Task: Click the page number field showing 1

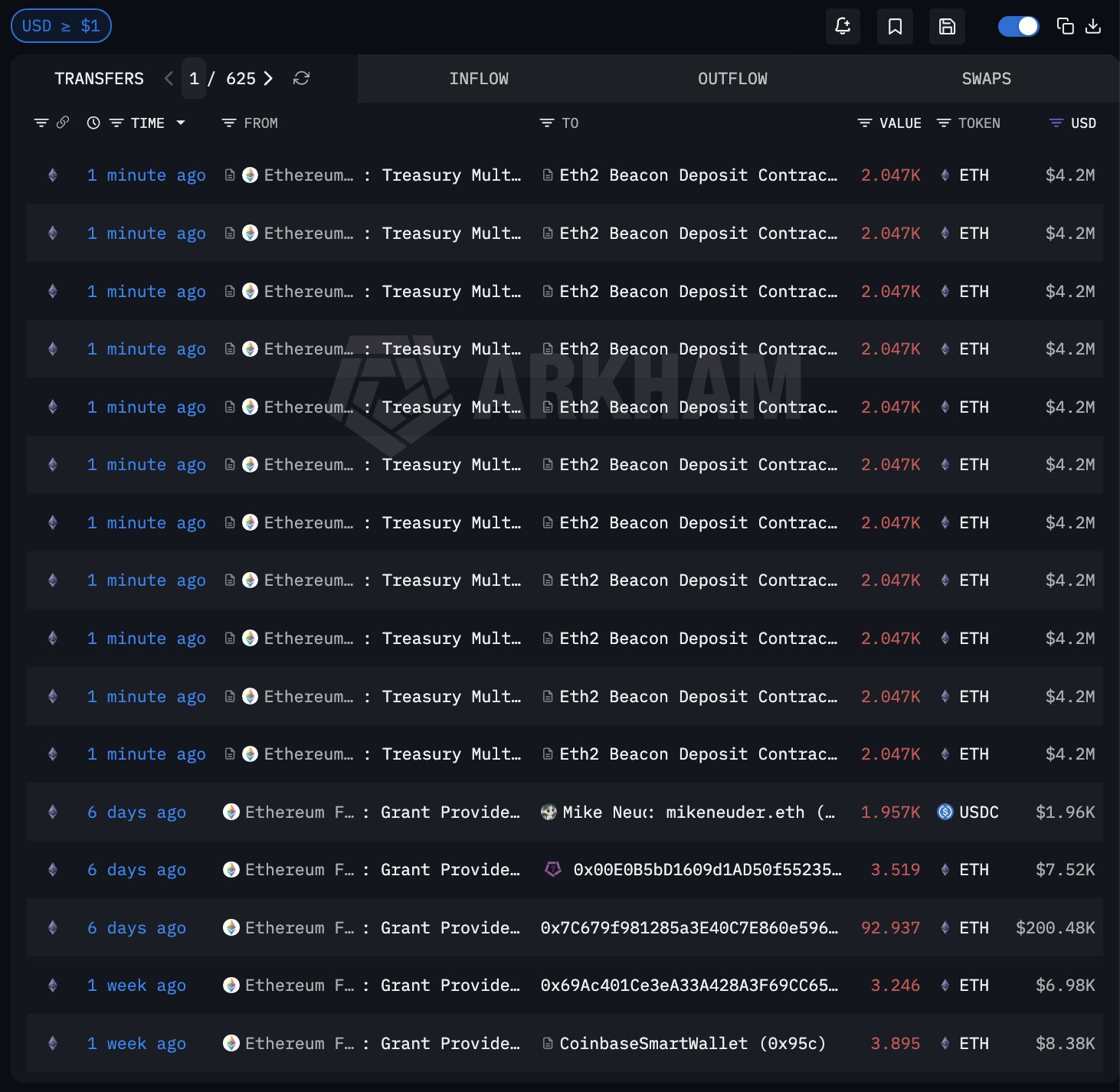Action: coord(194,78)
